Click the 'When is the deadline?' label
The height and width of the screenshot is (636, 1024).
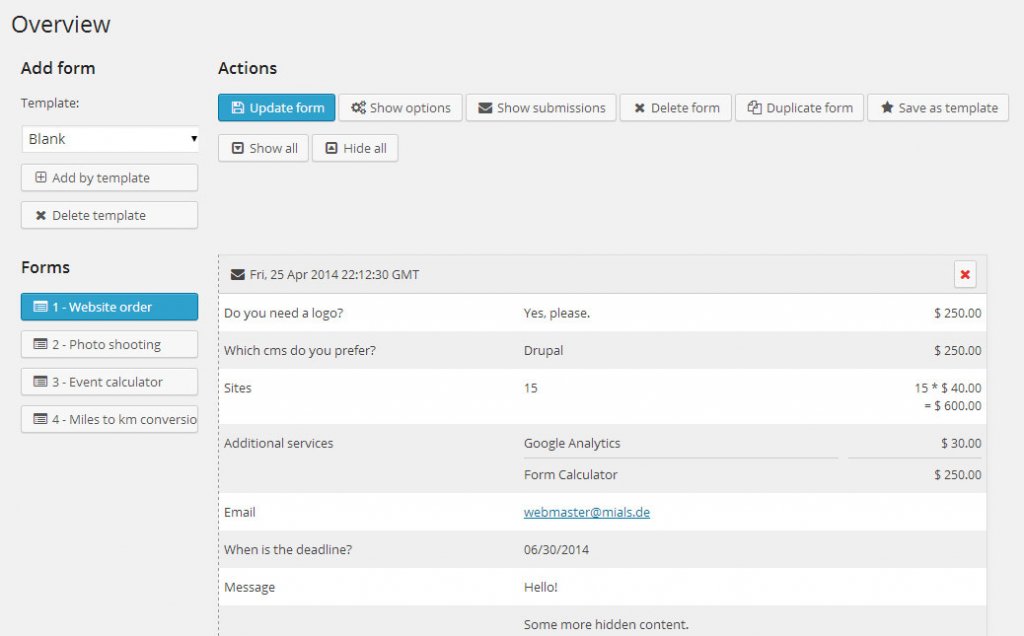tap(288, 549)
